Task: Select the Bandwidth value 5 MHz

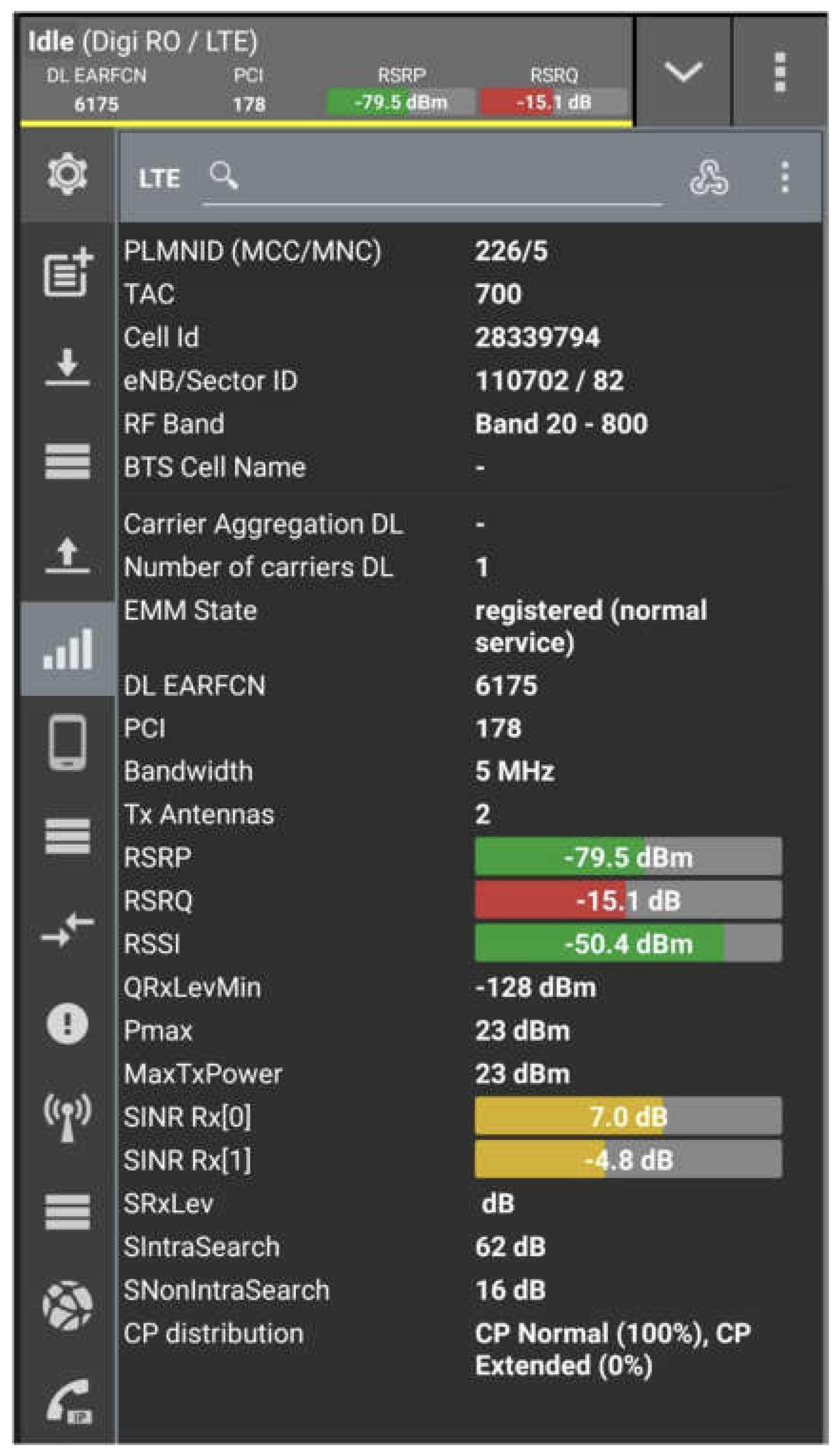Action: coord(514,771)
